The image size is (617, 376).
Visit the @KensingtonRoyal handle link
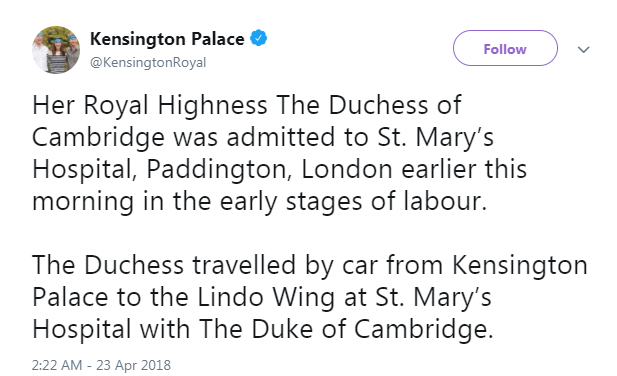tap(148, 62)
